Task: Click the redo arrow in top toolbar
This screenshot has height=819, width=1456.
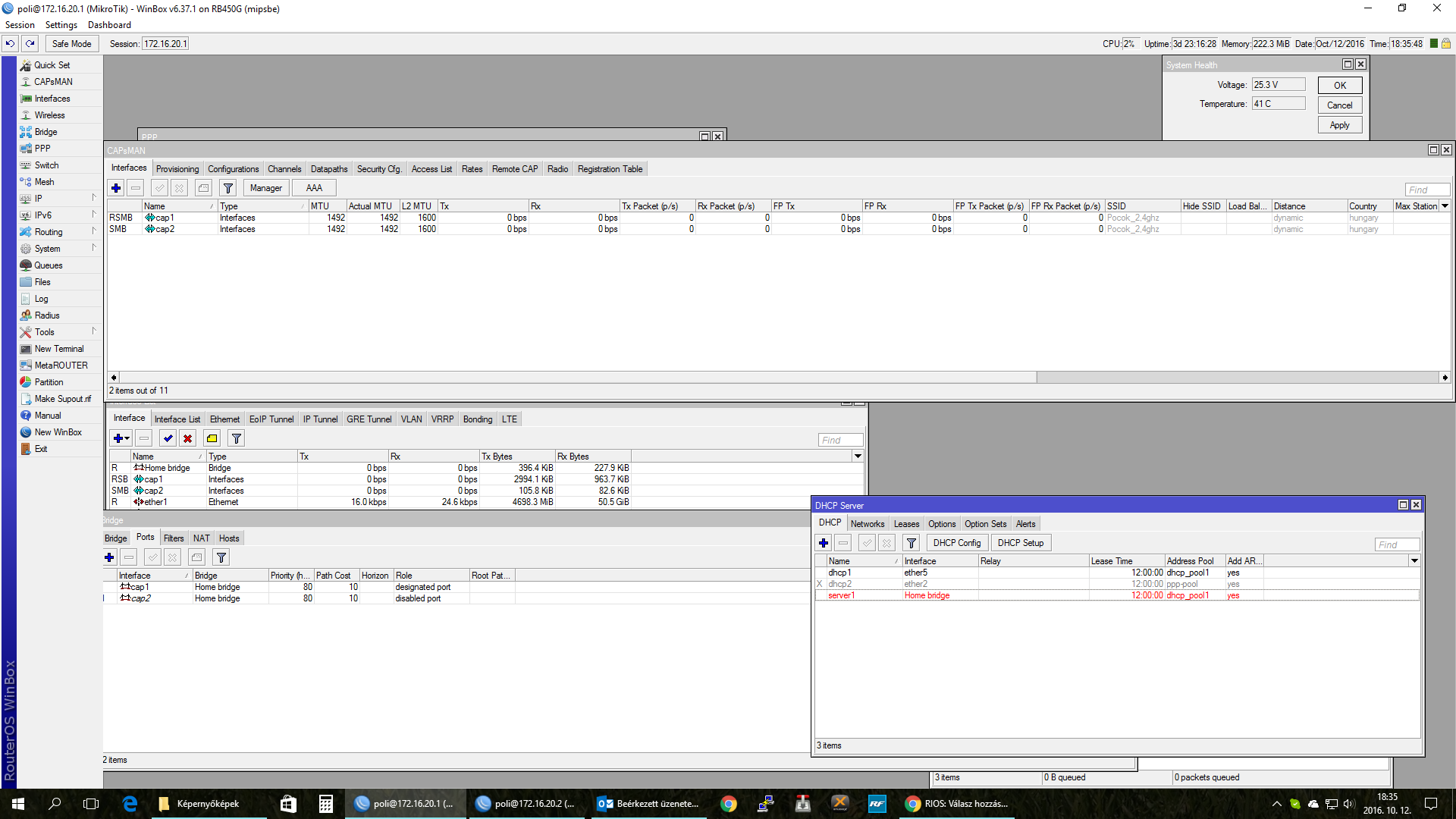Action: pyautogui.click(x=30, y=44)
